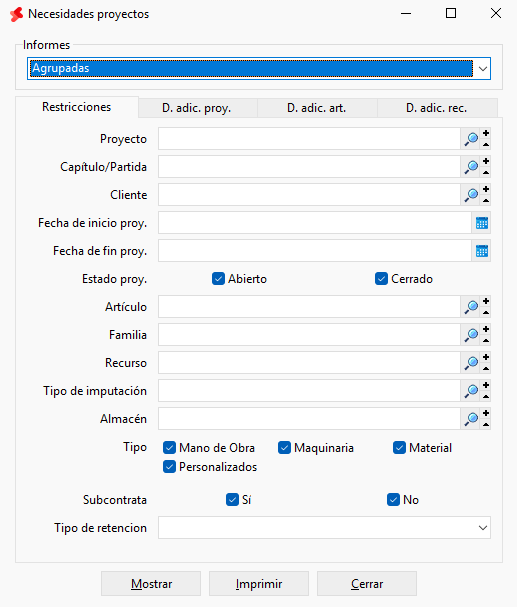Toggle the Maquinaria type checkbox
This screenshot has height=607, width=517.
pyautogui.click(x=284, y=448)
